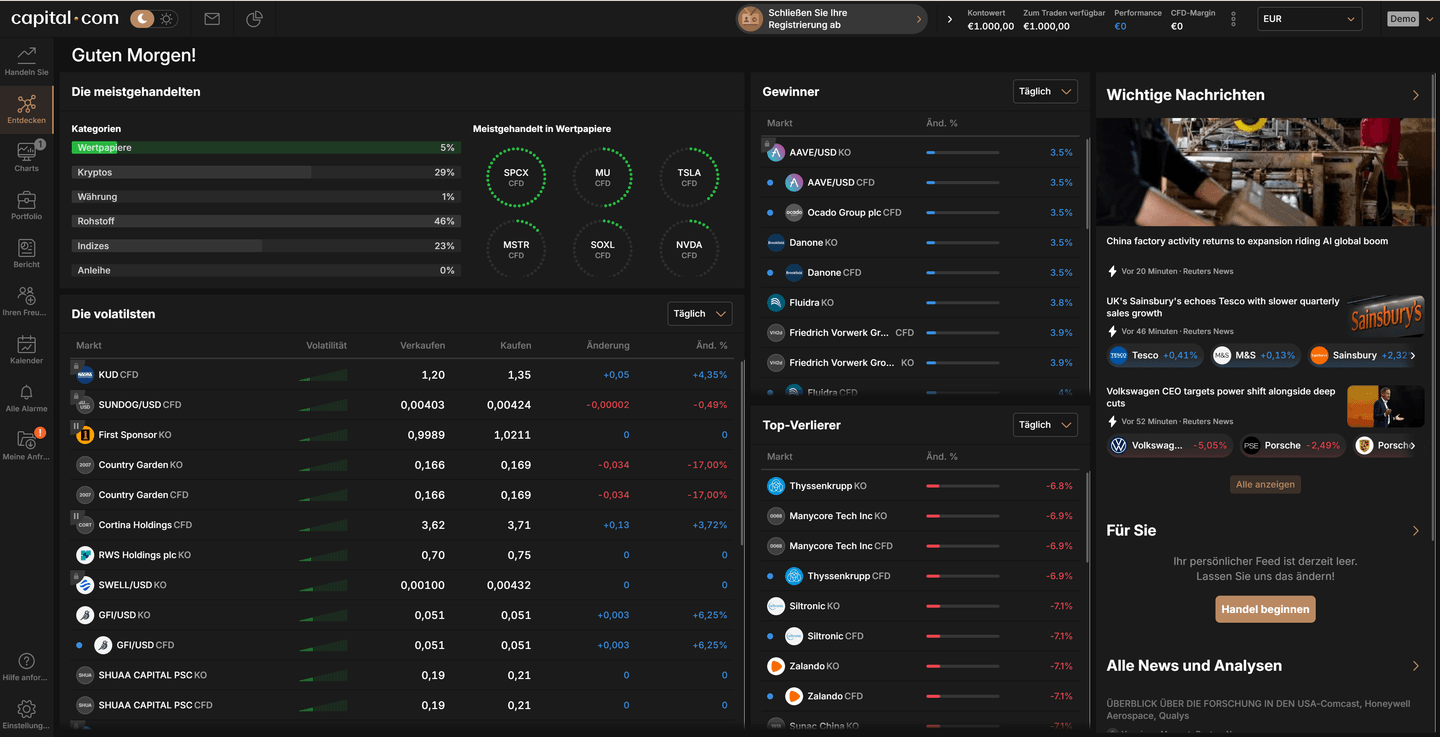
Task: Sort by the Volatilität column header
Action: click(326, 345)
